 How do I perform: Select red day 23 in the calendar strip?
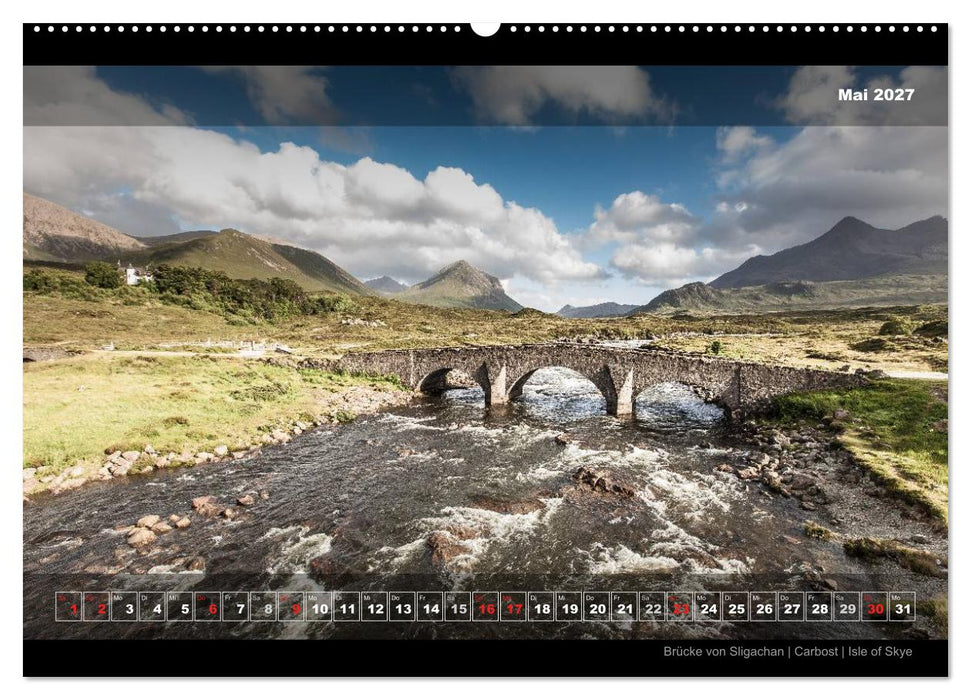tap(681, 606)
